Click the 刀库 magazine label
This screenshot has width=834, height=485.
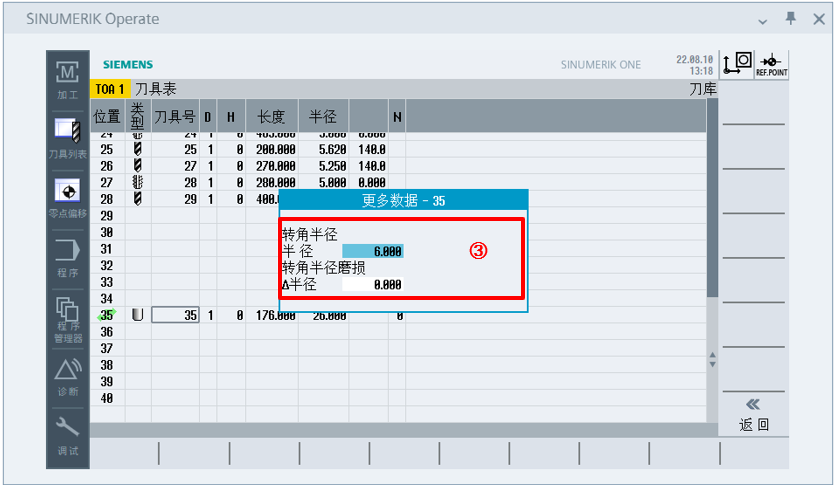(x=703, y=89)
